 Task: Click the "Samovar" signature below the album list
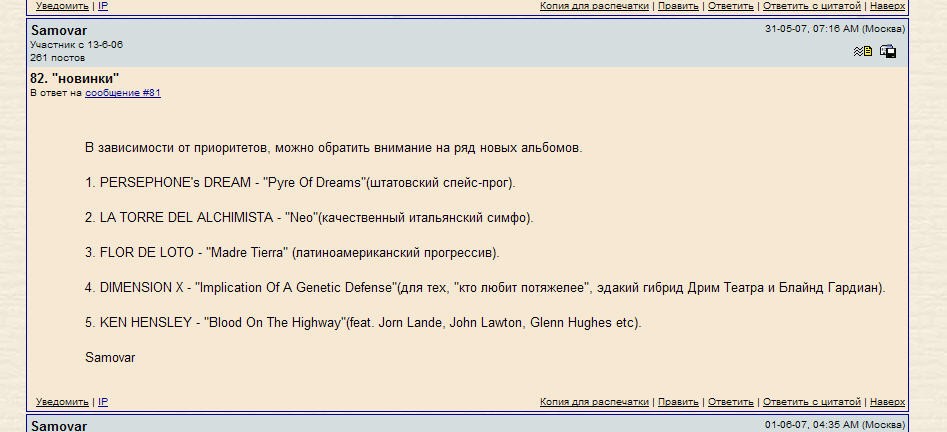(110, 358)
